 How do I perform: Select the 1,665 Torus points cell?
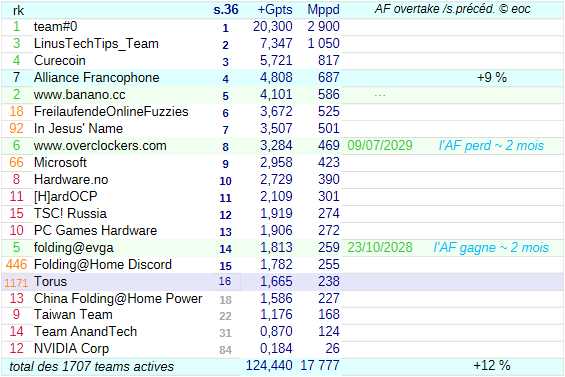click(276, 281)
